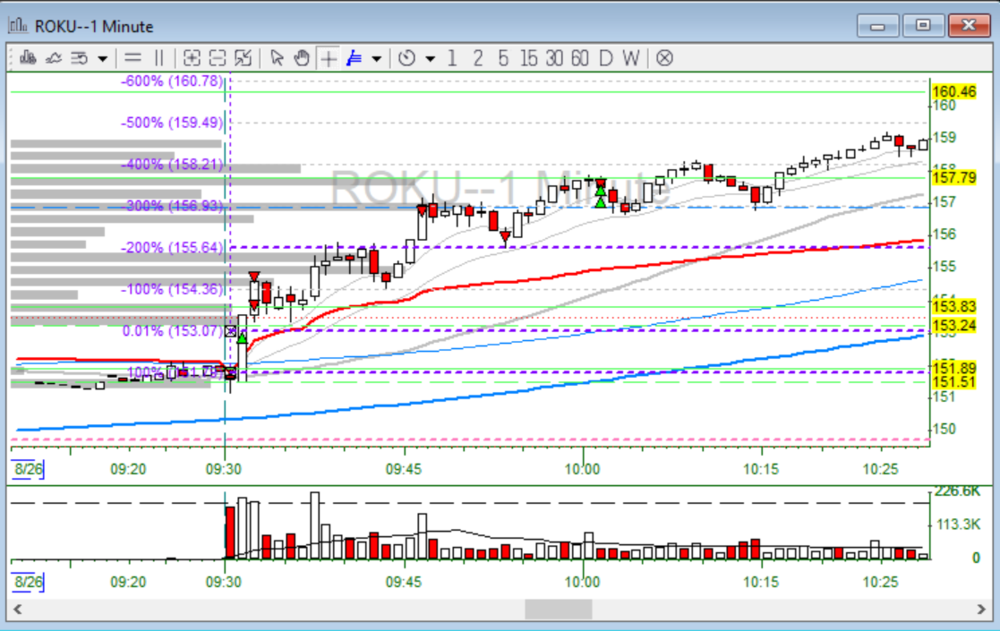The height and width of the screenshot is (631, 1000).
Task: Click the horizontal scrollbar thumb
Action: tap(559, 609)
